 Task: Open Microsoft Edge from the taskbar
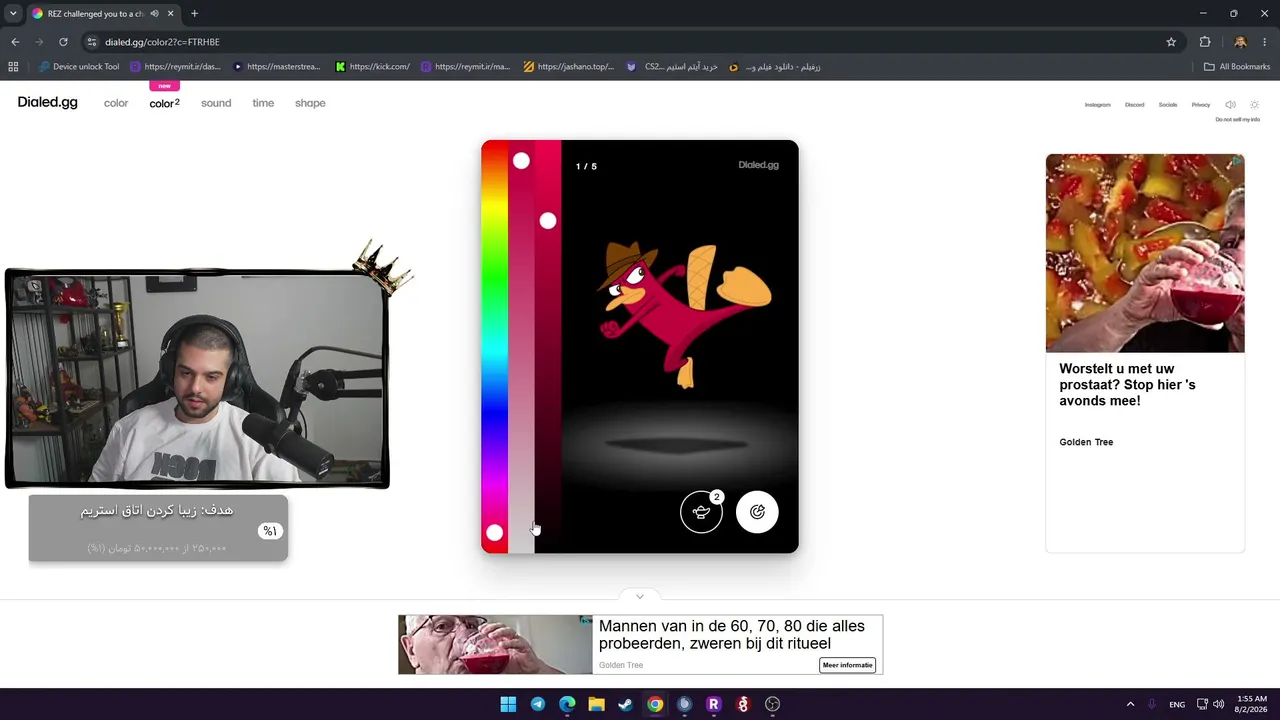coord(567,704)
